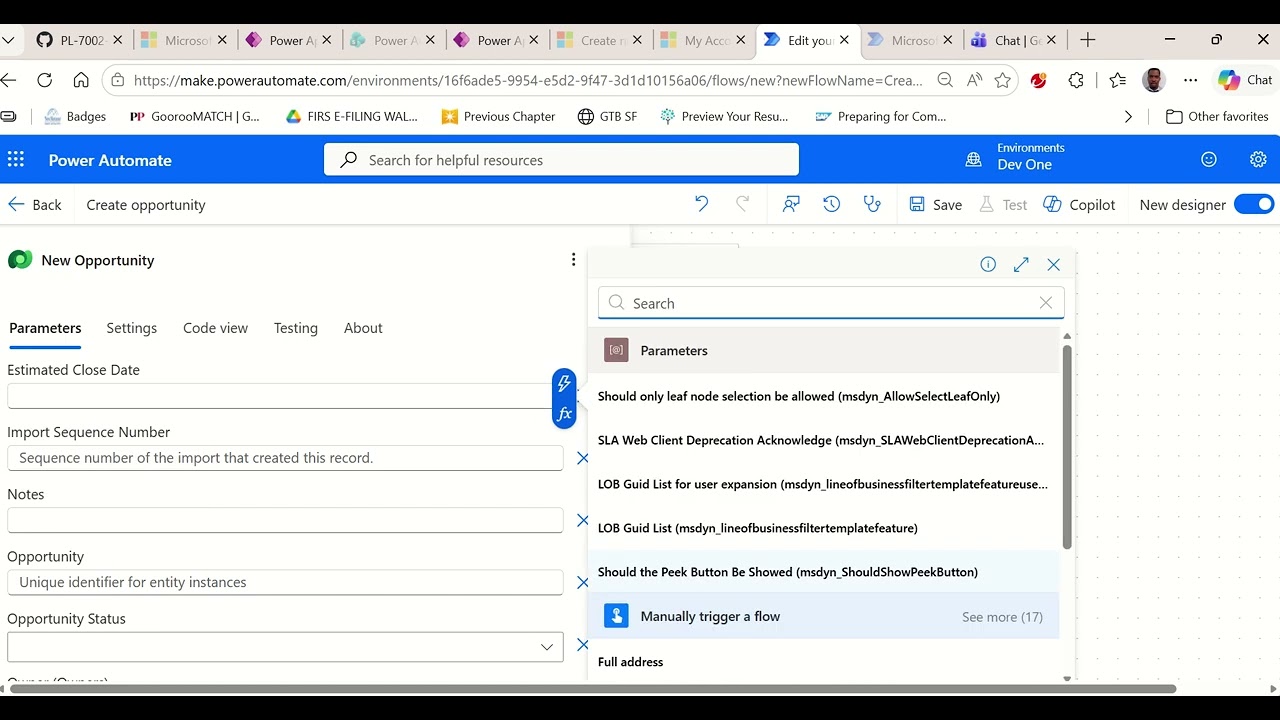
Task: Click the Notes input field
Action: click(x=285, y=520)
